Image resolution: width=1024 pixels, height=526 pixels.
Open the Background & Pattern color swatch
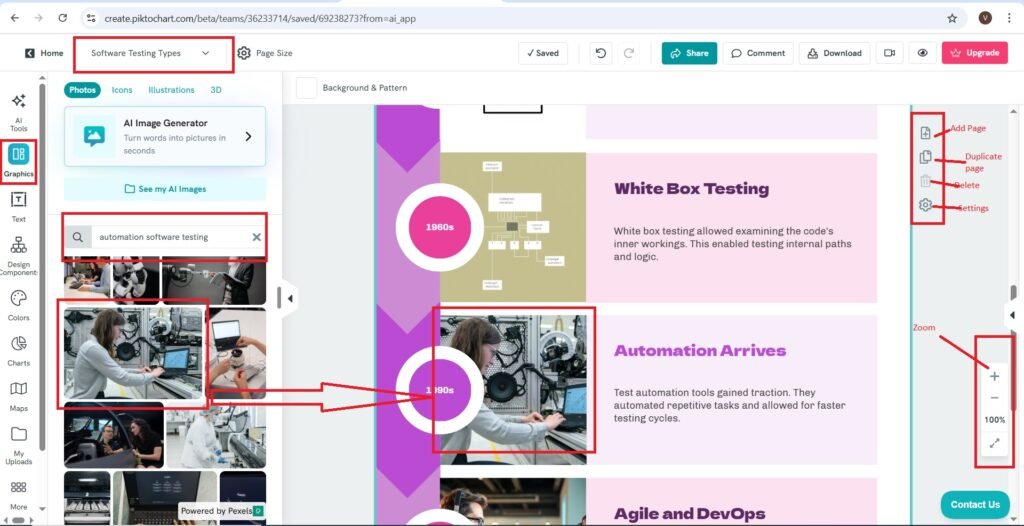[x=306, y=88]
